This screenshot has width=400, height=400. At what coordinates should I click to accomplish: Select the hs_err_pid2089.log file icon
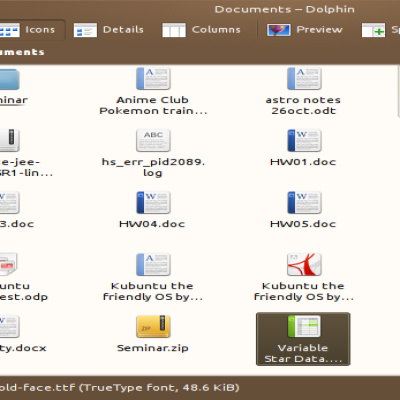(x=153, y=140)
